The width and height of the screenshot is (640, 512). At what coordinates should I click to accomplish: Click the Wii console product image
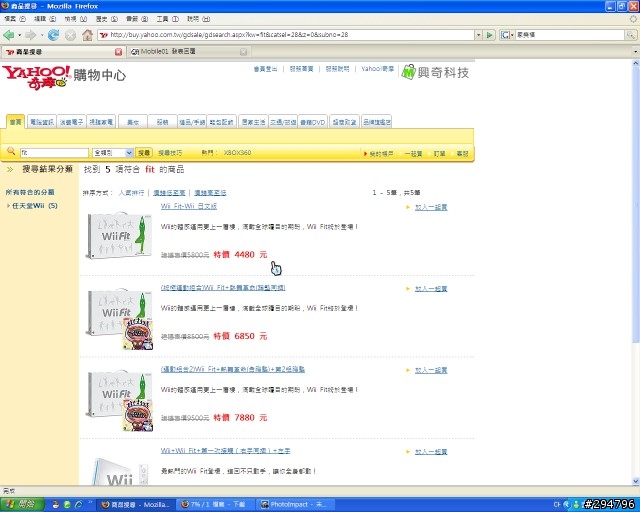tap(120, 470)
